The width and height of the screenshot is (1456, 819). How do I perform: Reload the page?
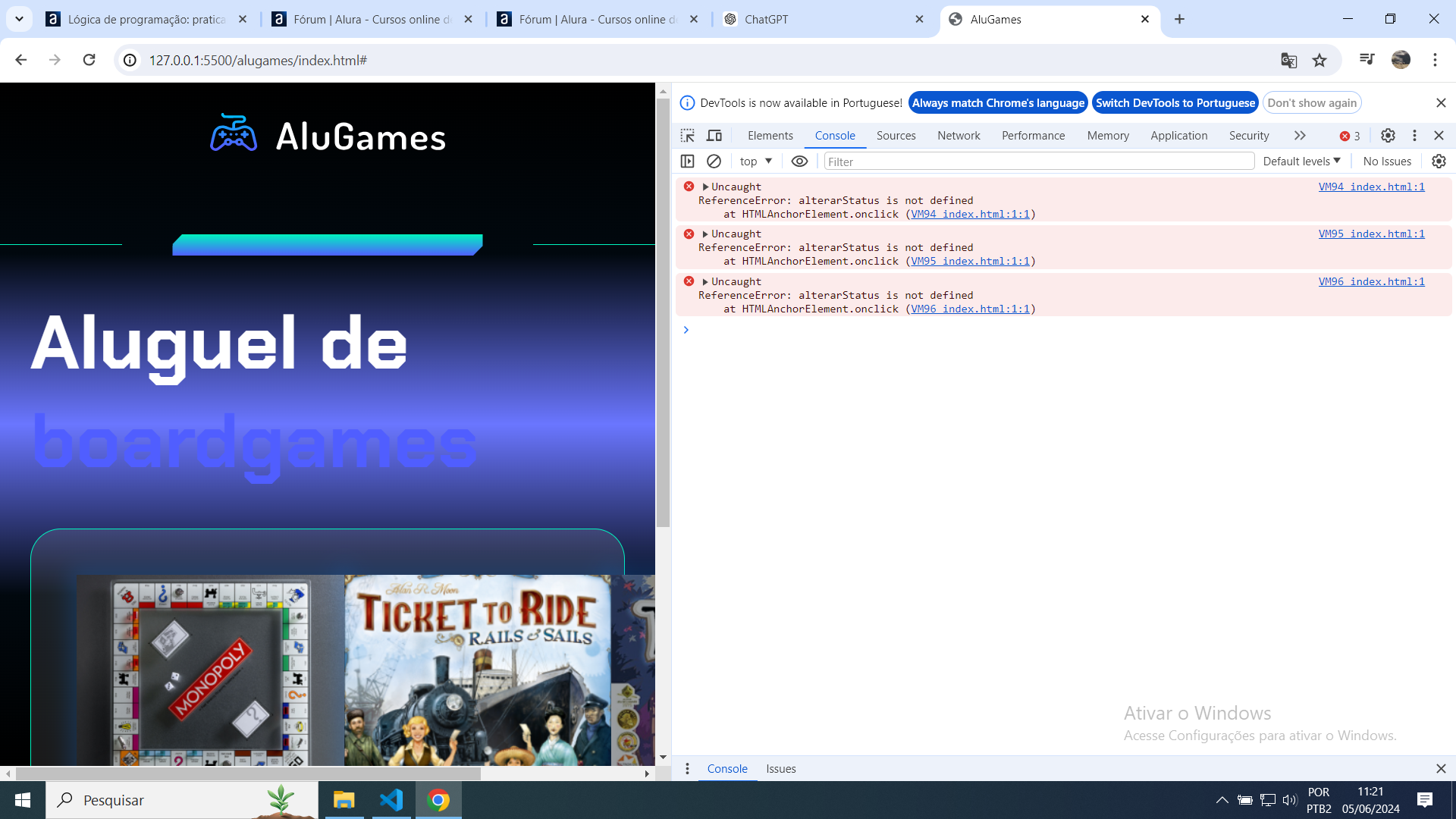[89, 60]
